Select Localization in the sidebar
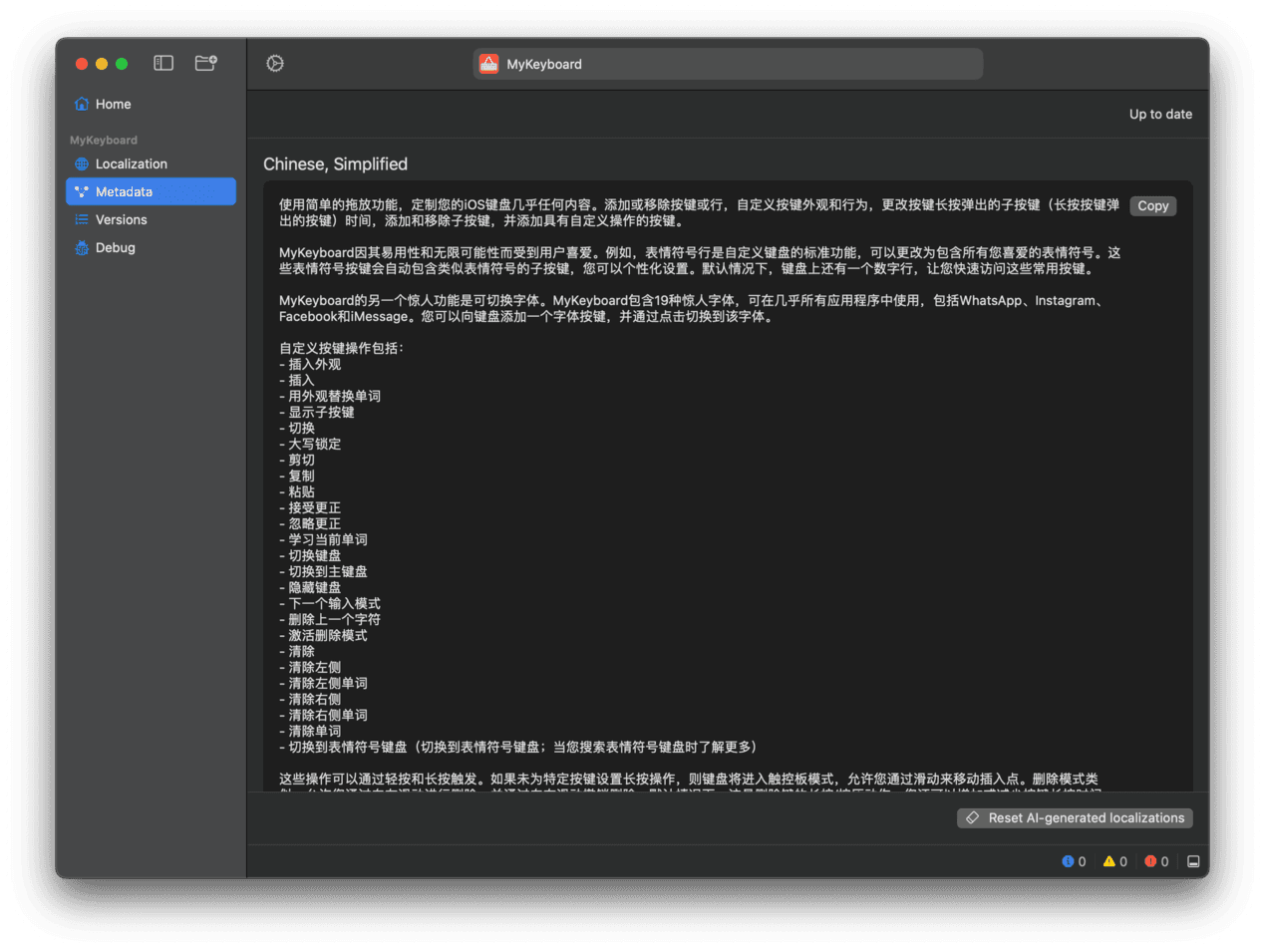Image resolution: width=1265 pixels, height=952 pixels. pyautogui.click(x=151, y=163)
